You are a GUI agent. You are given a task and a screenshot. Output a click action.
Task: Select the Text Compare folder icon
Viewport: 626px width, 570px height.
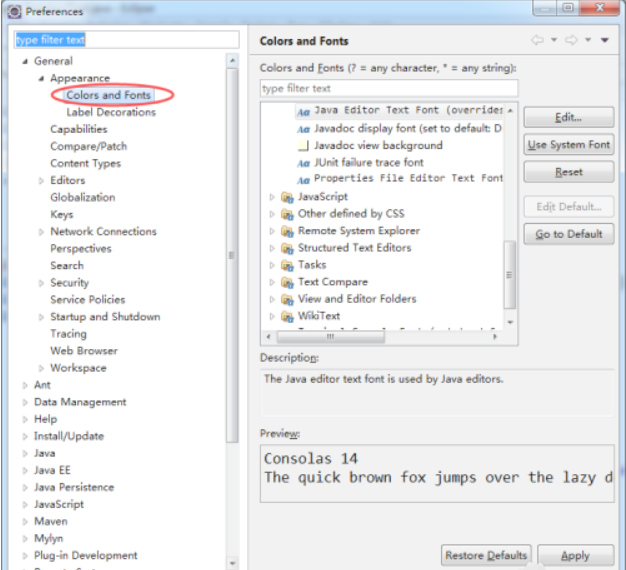288,282
